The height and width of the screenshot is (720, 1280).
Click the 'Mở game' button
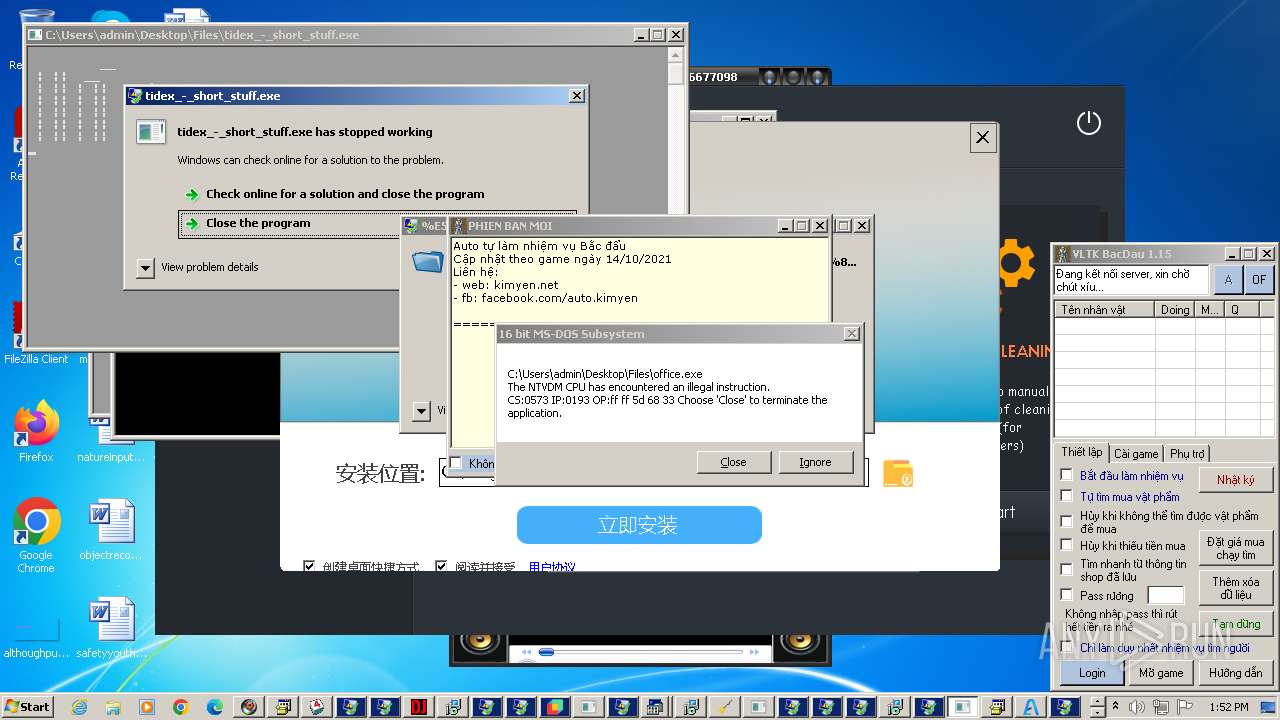pyautogui.click(x=1161, y=673)
